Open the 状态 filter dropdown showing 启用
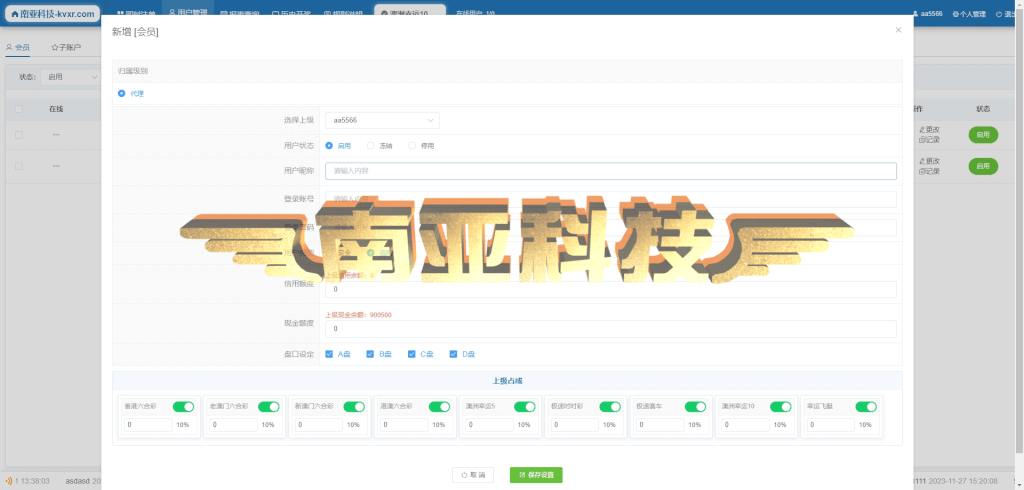 (69, 76)
